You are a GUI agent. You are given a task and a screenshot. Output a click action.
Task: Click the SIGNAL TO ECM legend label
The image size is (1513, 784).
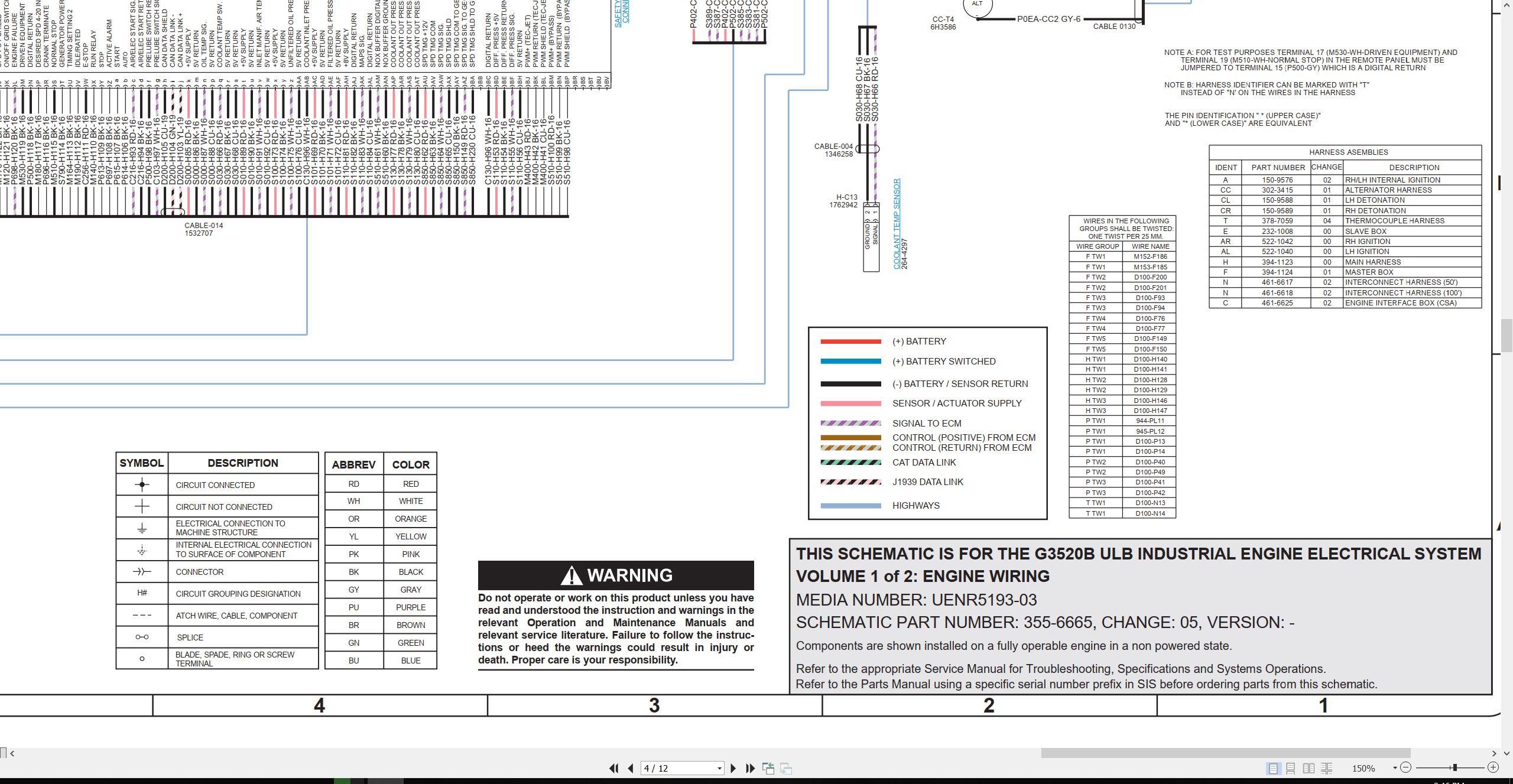coord(927,424)
